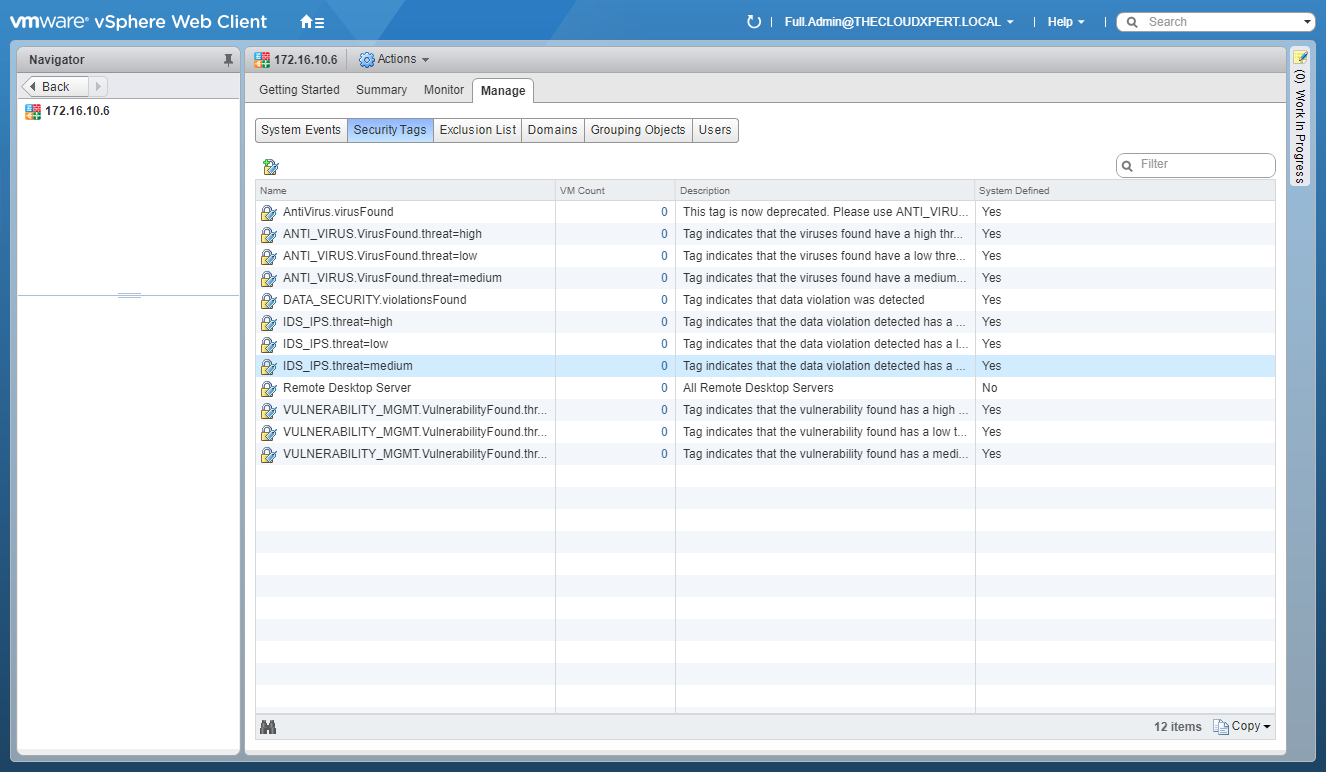Click the Work In Progress notepad icon
Screen dimensions: 1326x772
click(1300, 58)
